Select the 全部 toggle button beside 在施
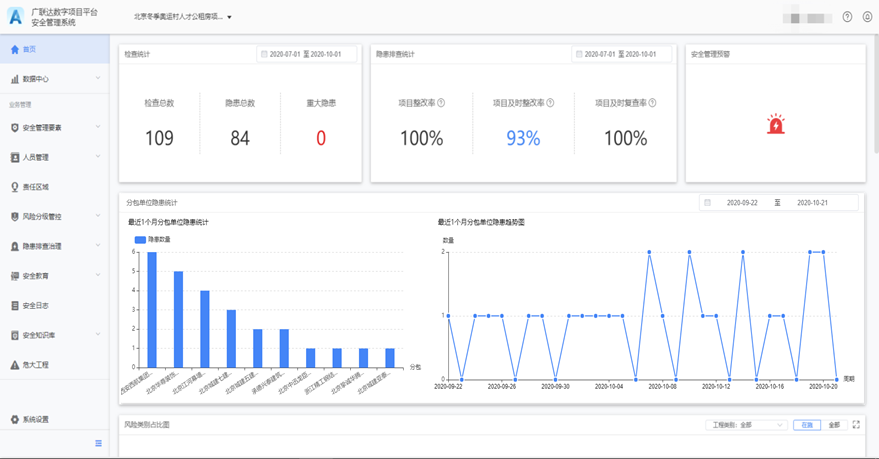Screen dimensions: 879x459 click(834, 425)
